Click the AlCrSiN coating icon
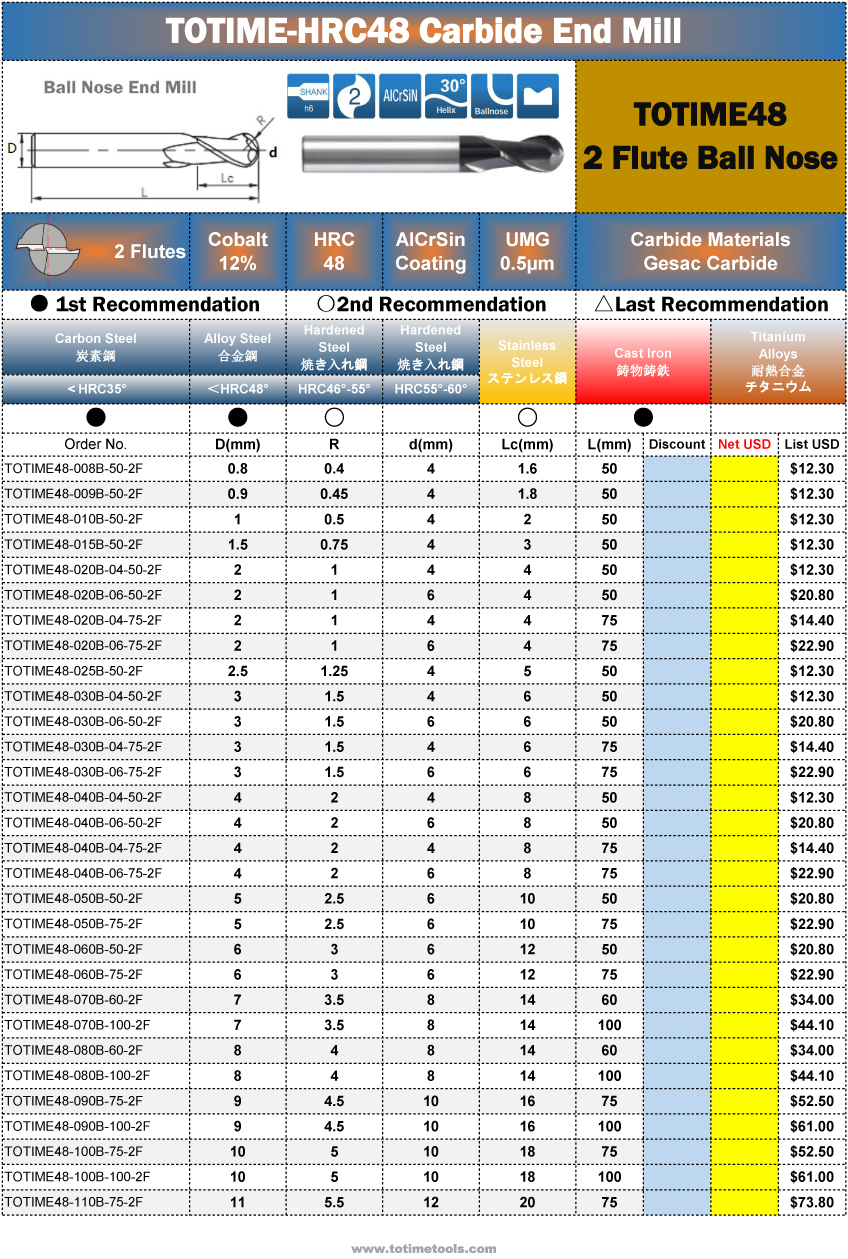 click(x=400, y=96)
